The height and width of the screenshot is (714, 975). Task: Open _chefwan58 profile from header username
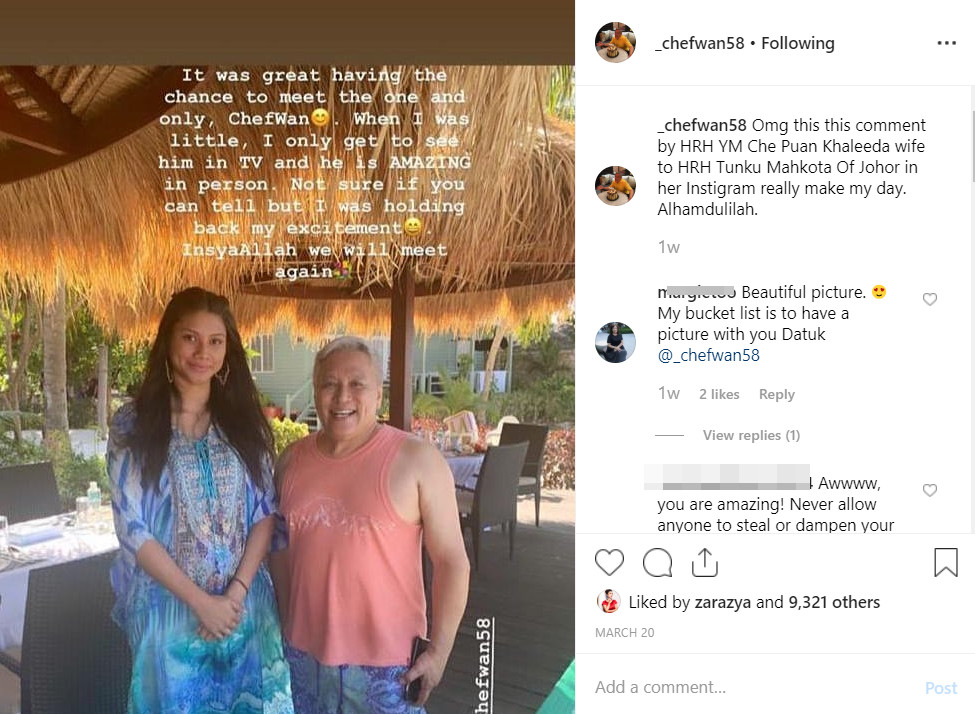(700, 43)
